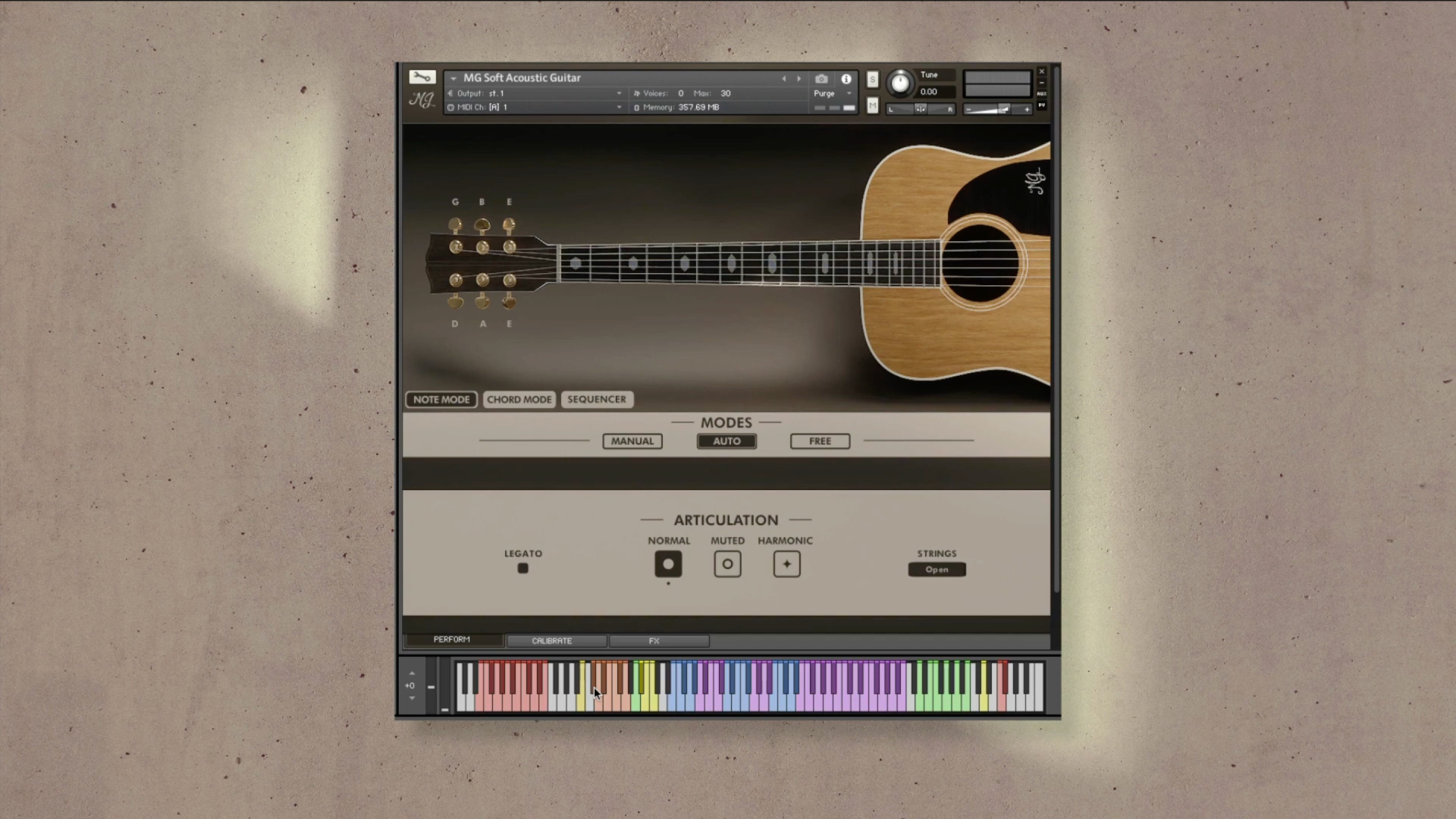The height and width of the screenshot is (819, 1456).
Task: Select the CHORD MODE tab
Action: point(519,398)
